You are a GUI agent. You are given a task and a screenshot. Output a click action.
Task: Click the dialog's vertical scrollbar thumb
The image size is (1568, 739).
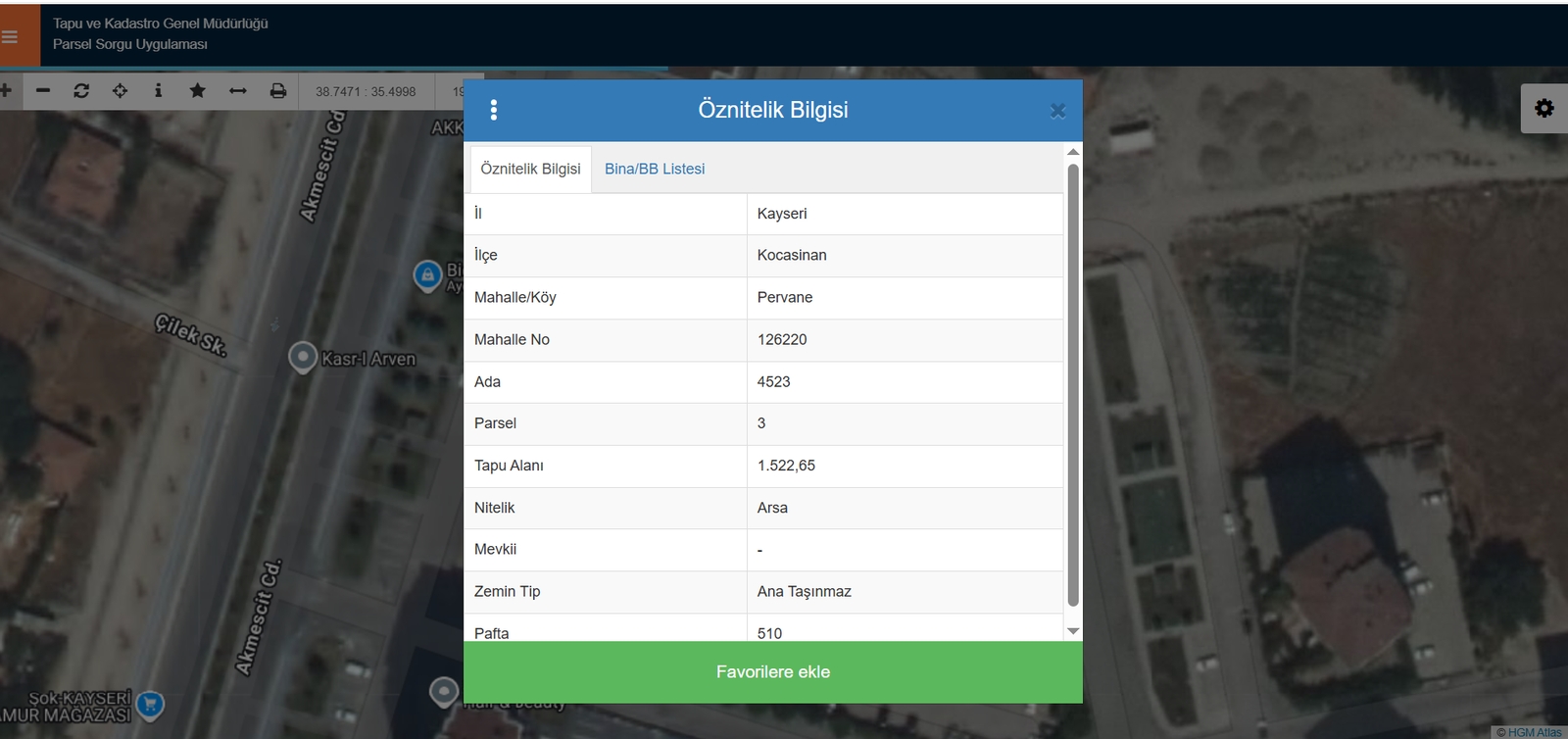(1073, 385)
